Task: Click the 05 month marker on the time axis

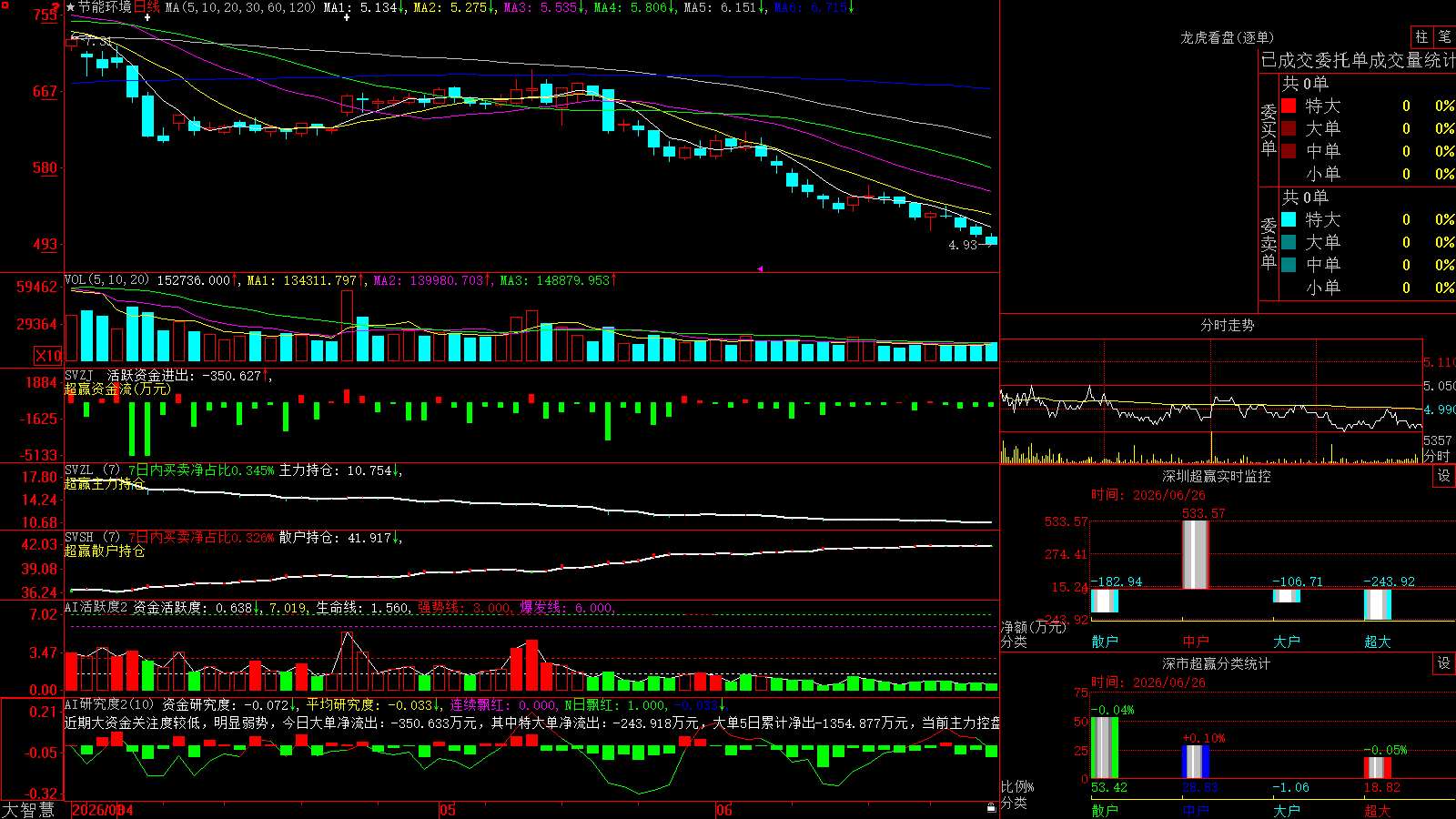Action: pyautogui.click(x=447, y=810)
